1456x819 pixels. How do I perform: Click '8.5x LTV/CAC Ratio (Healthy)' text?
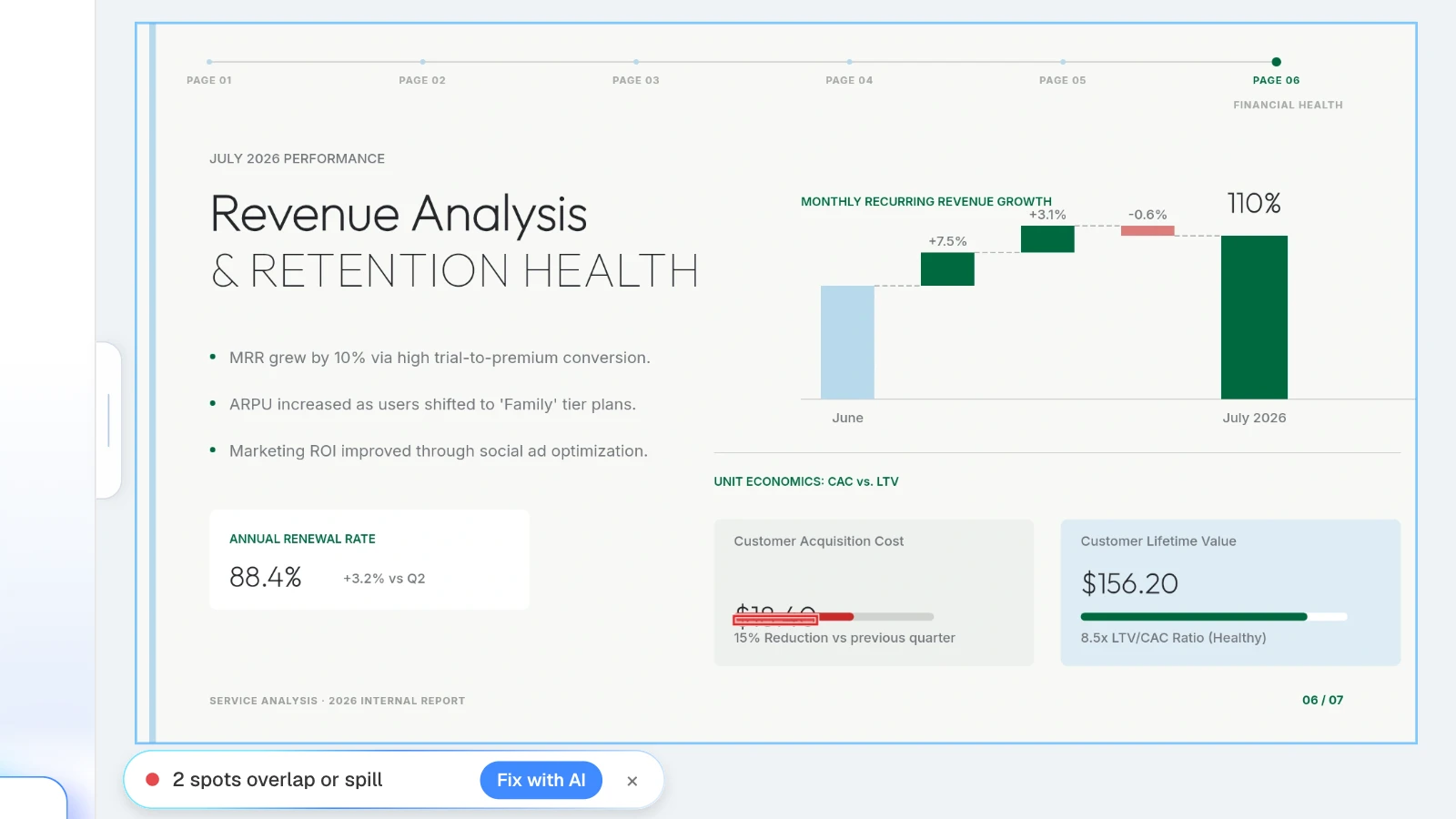click(1173, 638)
